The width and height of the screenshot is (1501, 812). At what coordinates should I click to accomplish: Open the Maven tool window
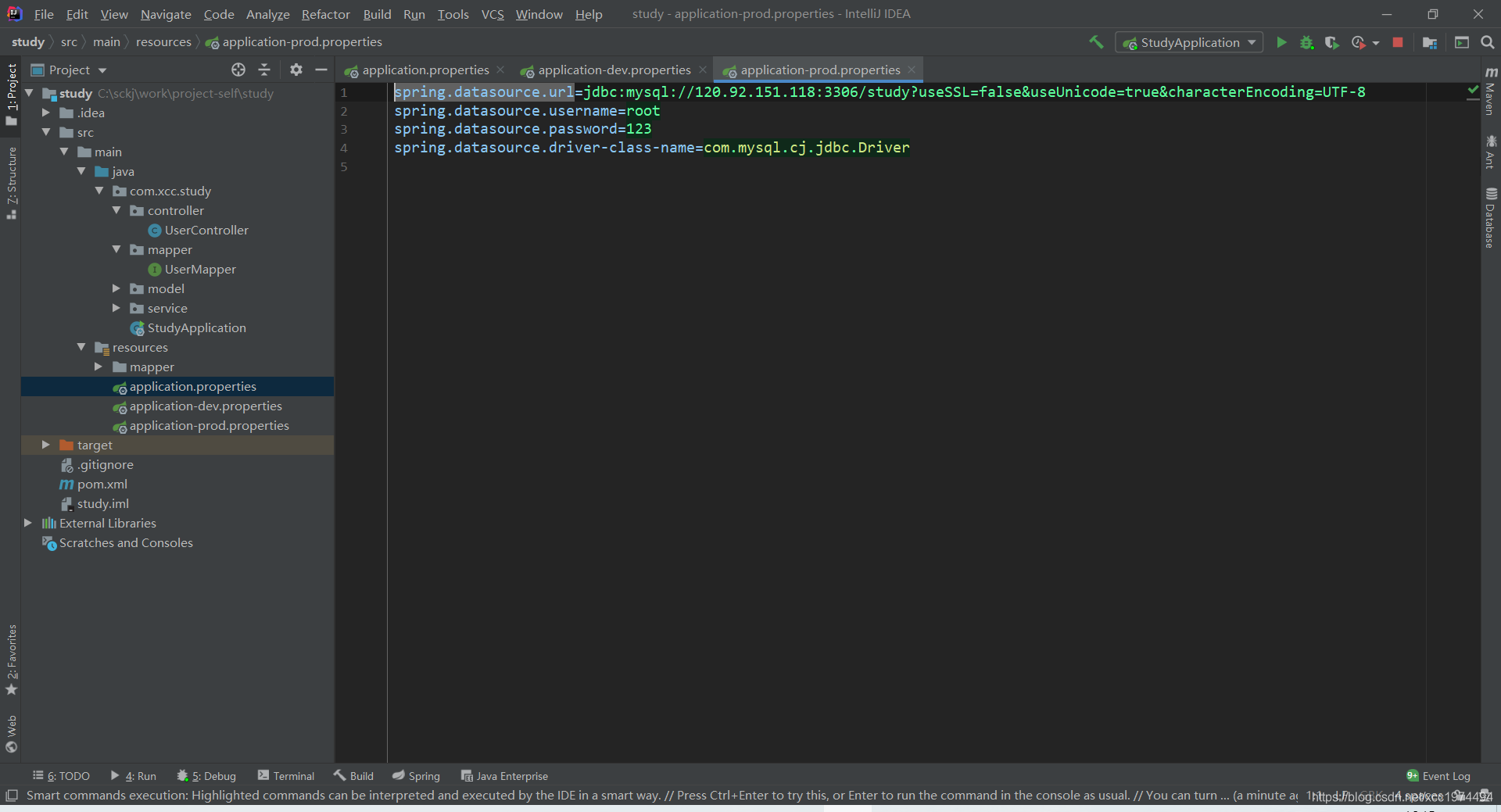pyautogui.click(x=1491, y=91)
